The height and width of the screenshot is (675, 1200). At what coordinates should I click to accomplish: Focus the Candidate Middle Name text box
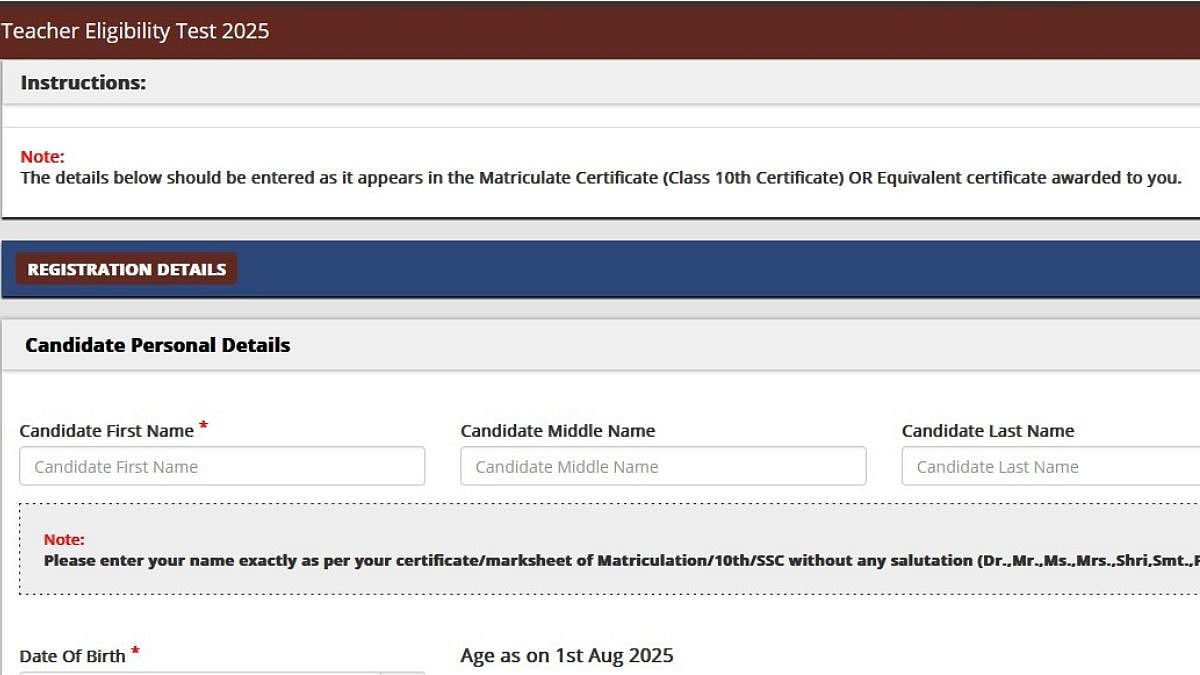point(663,466)
